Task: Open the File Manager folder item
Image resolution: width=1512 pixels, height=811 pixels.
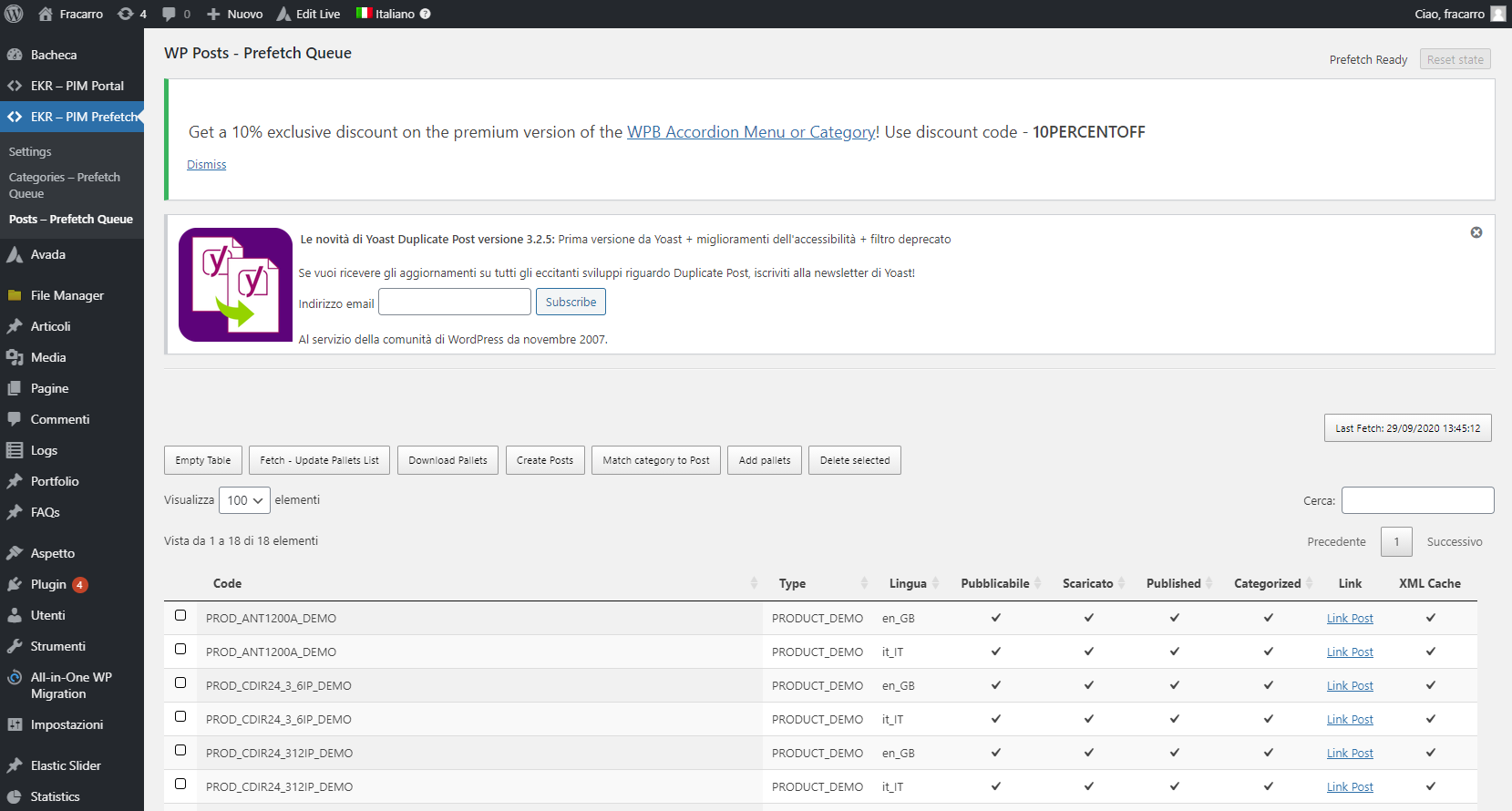Action: (67, 295)
